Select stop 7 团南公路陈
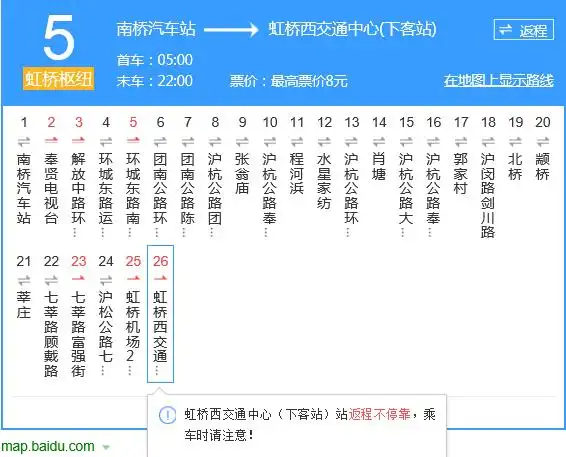 pyautogui.click(x=188, y=195)
